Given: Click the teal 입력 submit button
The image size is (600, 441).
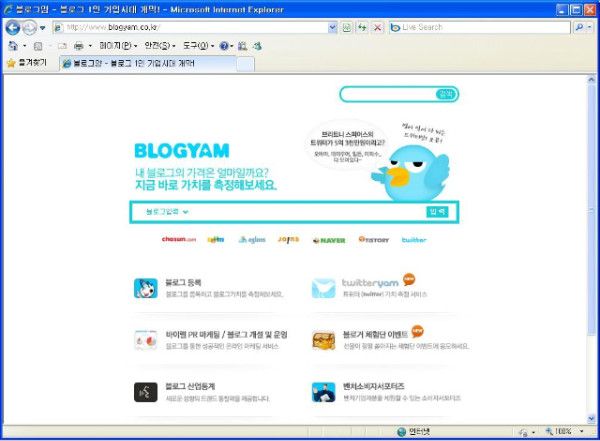Looking at the screenshot, I should point(437,212).
